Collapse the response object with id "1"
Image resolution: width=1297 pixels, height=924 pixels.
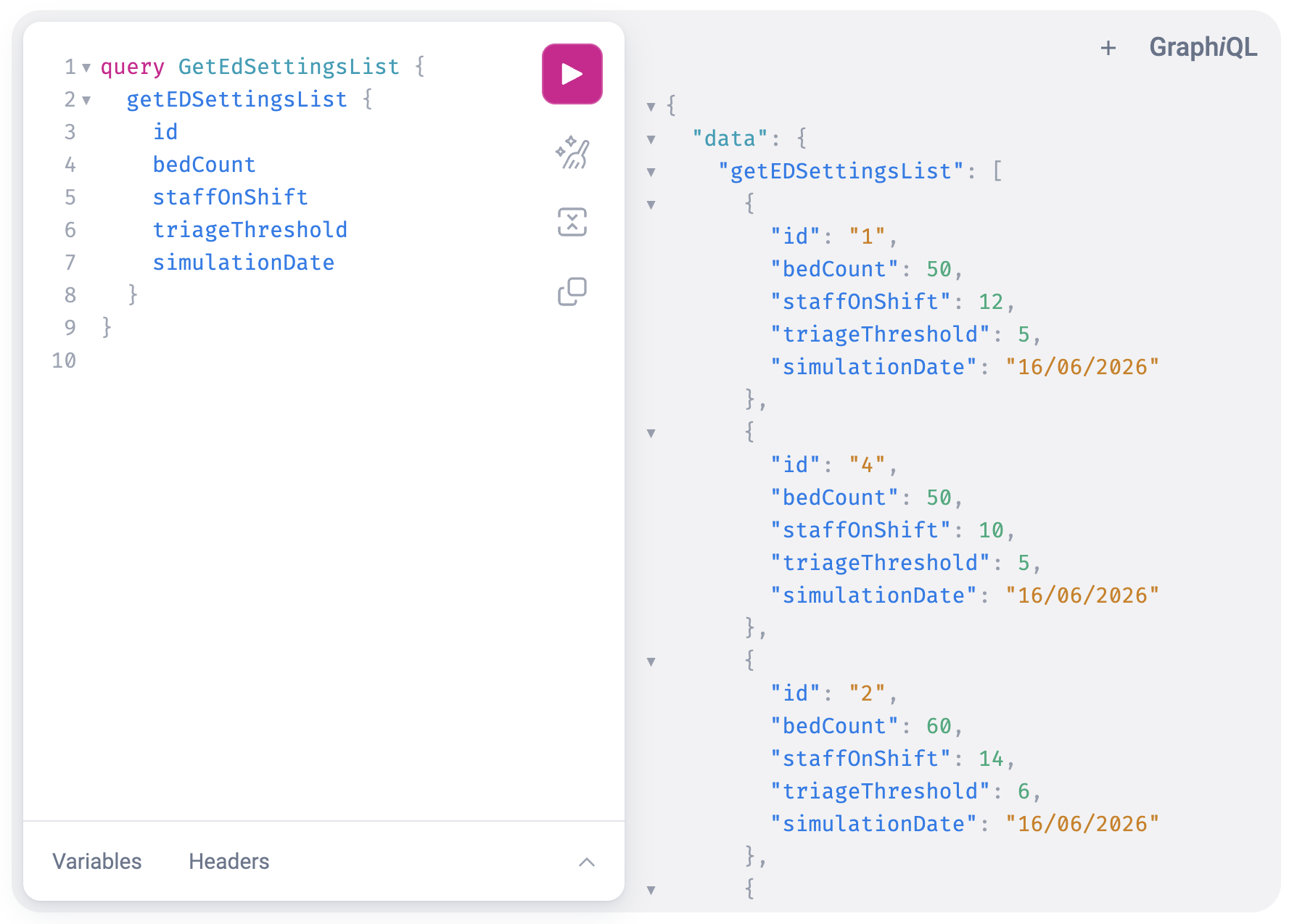coord(651,205)
